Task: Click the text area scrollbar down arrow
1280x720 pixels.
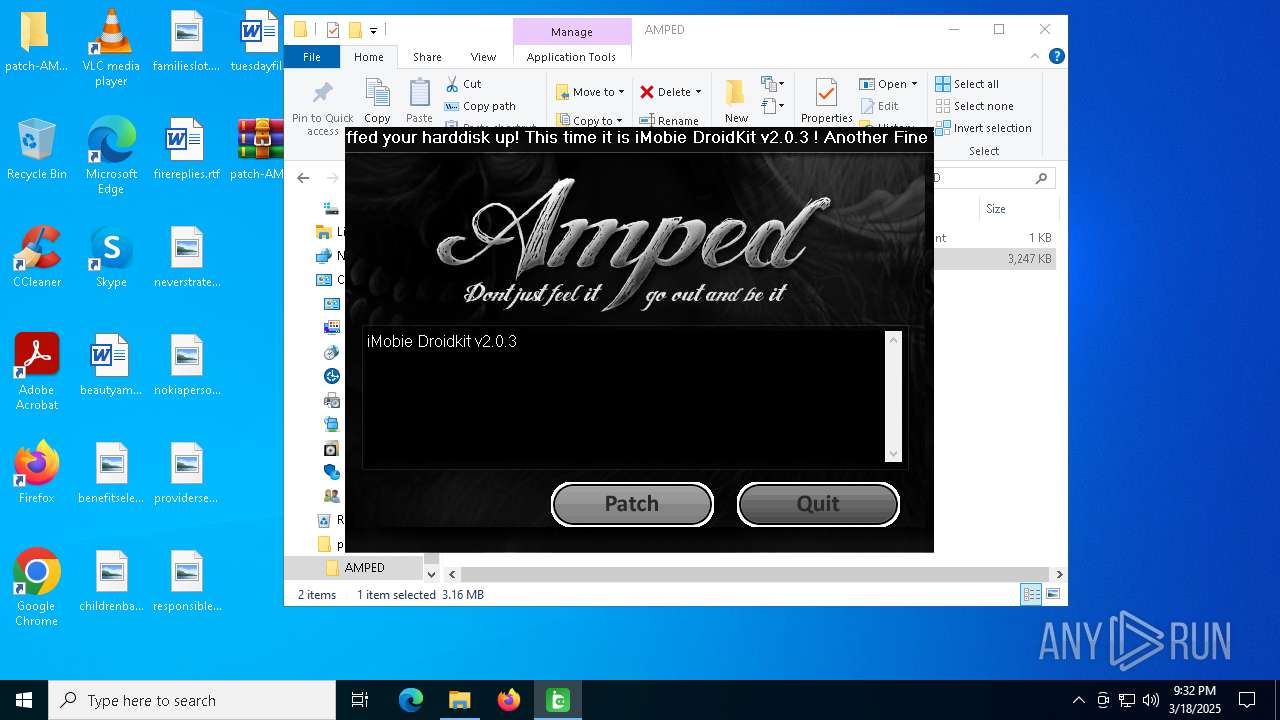Action: point(894,454)
